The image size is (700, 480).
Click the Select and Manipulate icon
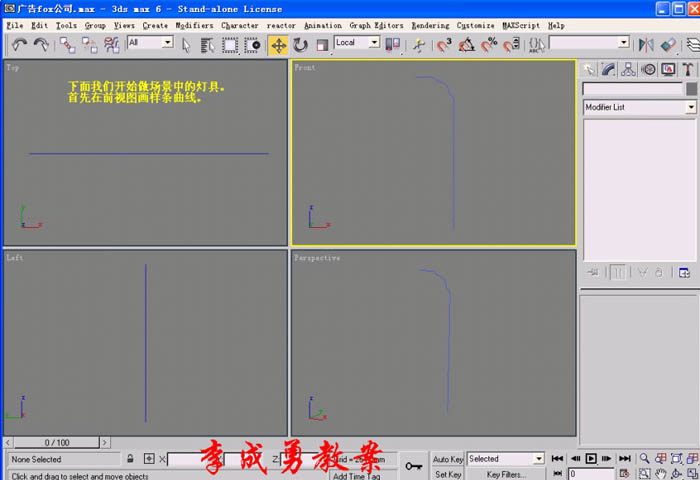[x=419, y=45]
